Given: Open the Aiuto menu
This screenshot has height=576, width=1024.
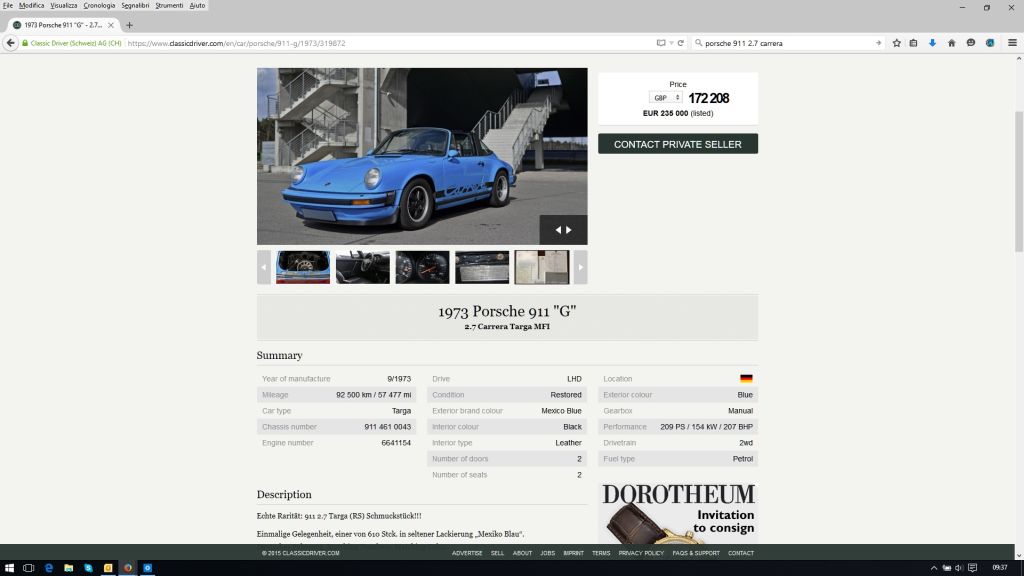Looking at the screenshot, I should point(197,5).
